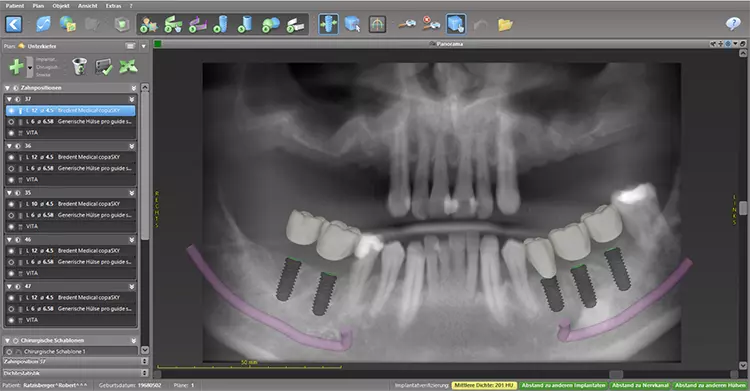This screenshot has width=750, height=391.
Task: Toggle visibility of tooth 36 Generische Hülse
Action: point(11,168)
